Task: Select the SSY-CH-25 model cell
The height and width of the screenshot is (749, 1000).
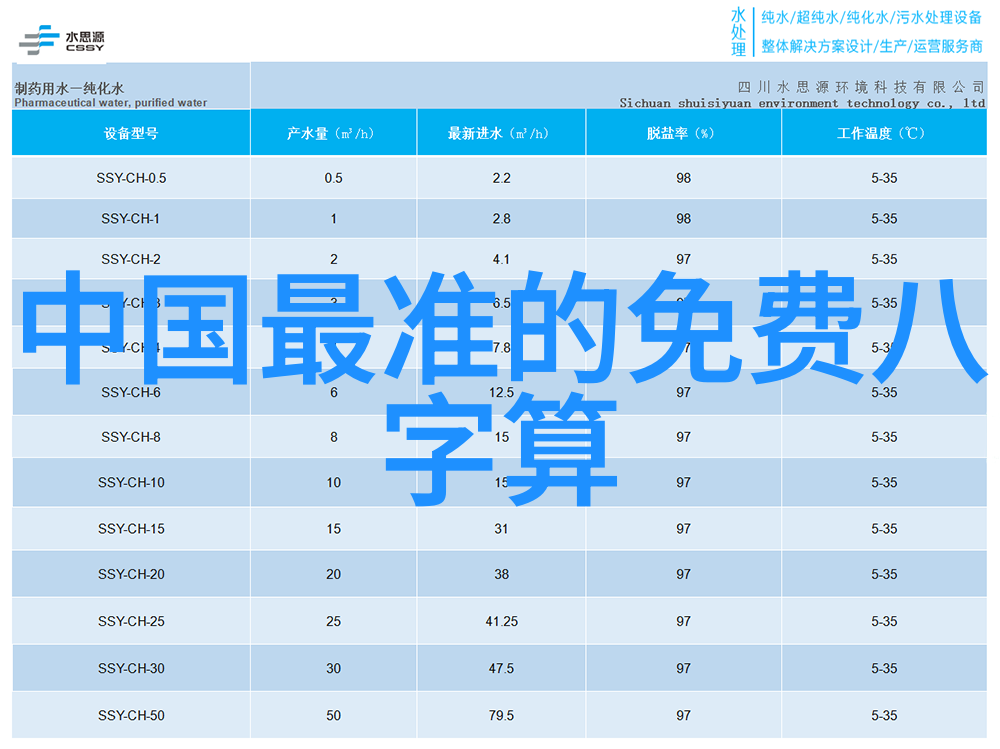Action: (131, 621)
